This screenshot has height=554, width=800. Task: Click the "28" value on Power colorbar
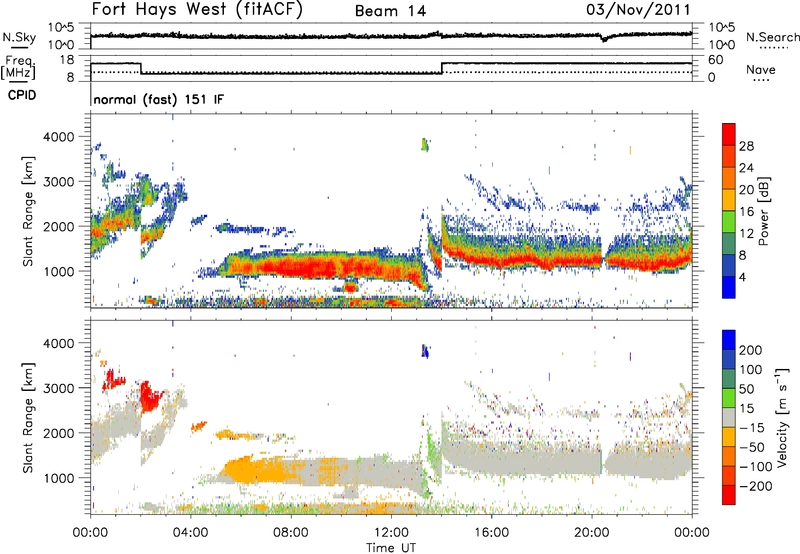[746, 146]
